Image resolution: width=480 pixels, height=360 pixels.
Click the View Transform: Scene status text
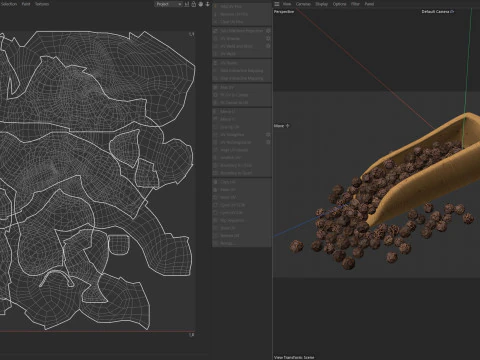[294, 357]
